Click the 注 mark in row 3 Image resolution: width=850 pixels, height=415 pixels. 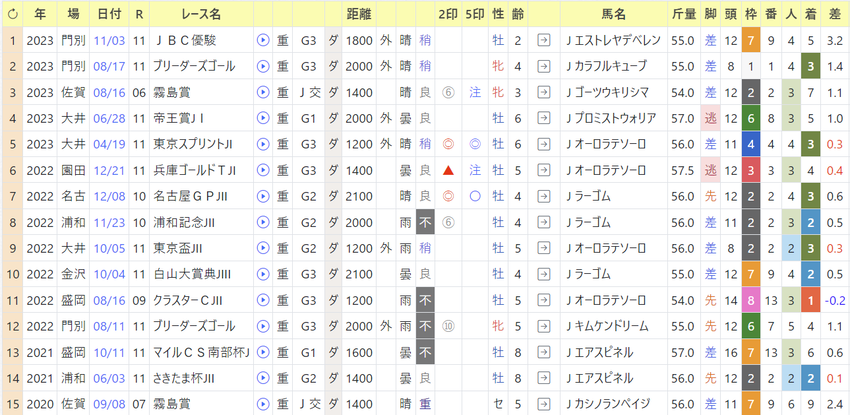point(475,92)
